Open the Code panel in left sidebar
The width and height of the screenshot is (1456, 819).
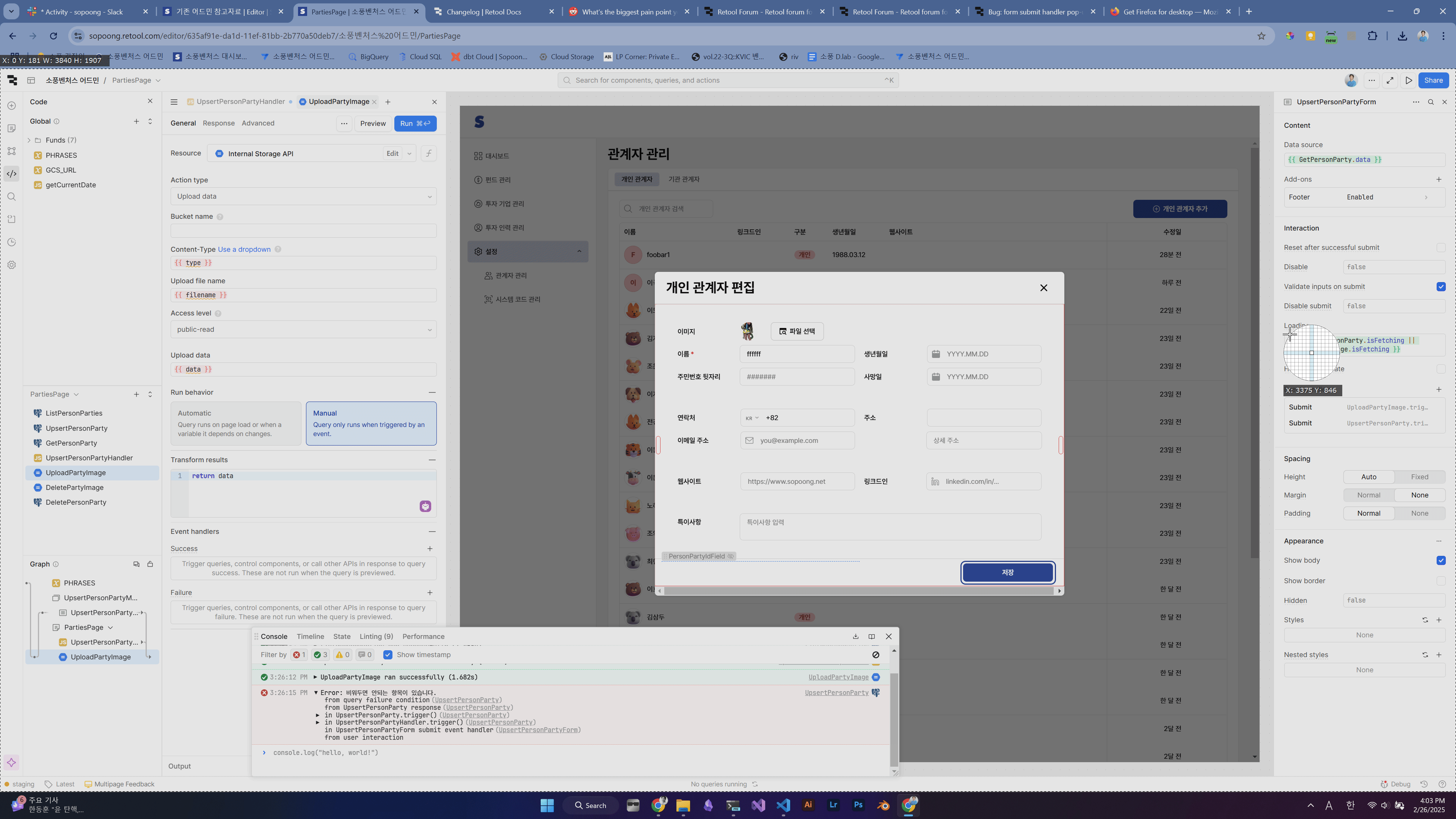pyautogui.click(x=12, y=174)
